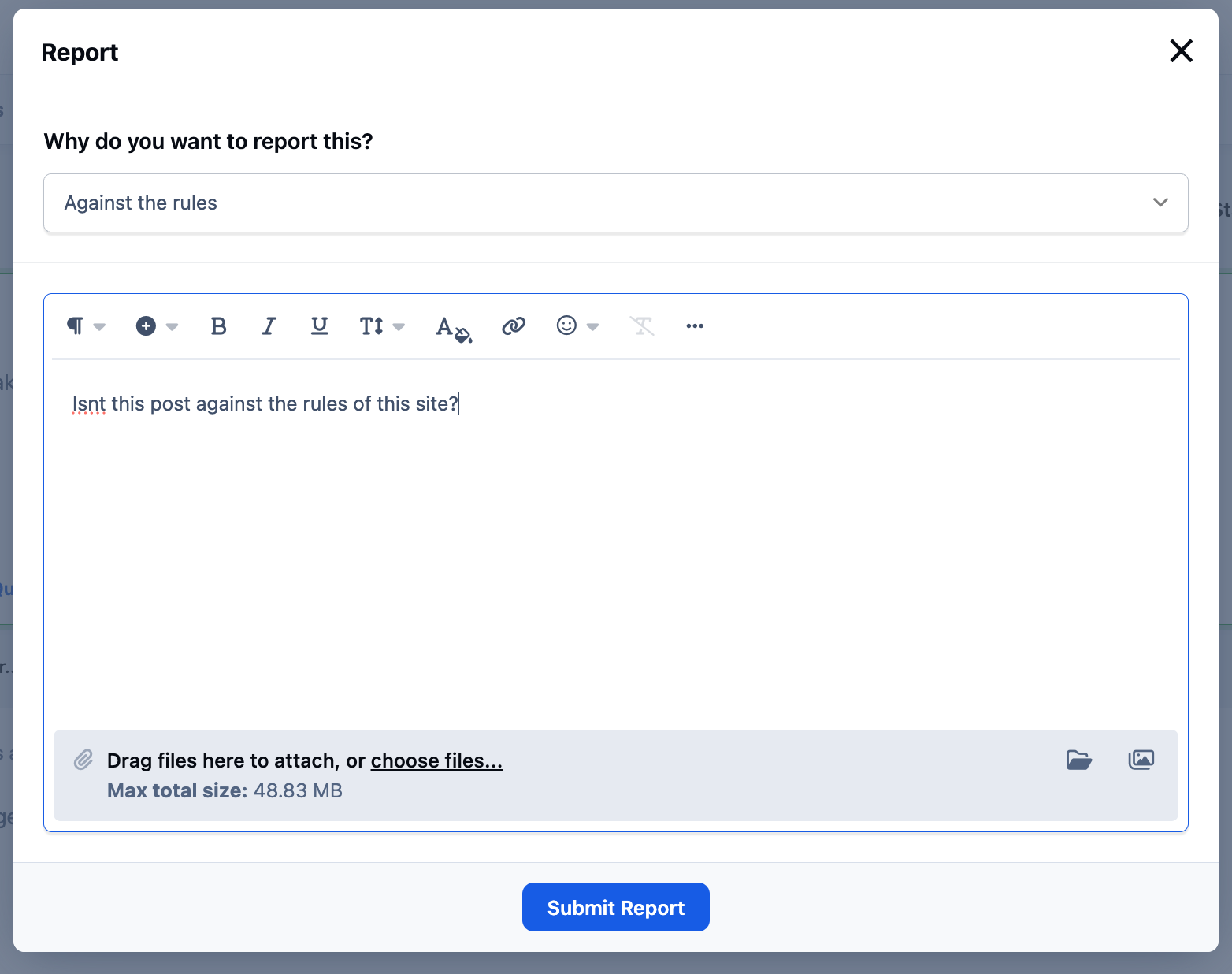
Task: Click the remove formatting icon
Action: (x=642, y=325)
